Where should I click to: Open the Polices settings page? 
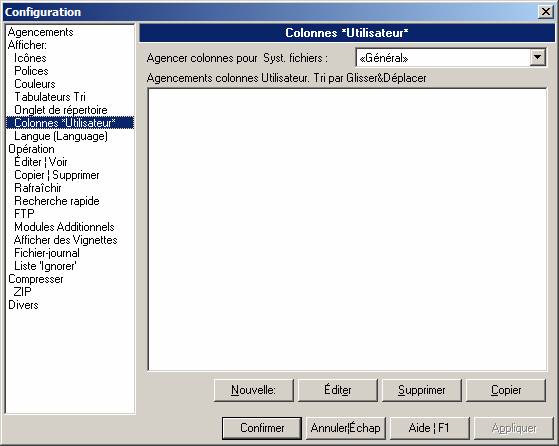pyautogui.click(x=31, y=71)
